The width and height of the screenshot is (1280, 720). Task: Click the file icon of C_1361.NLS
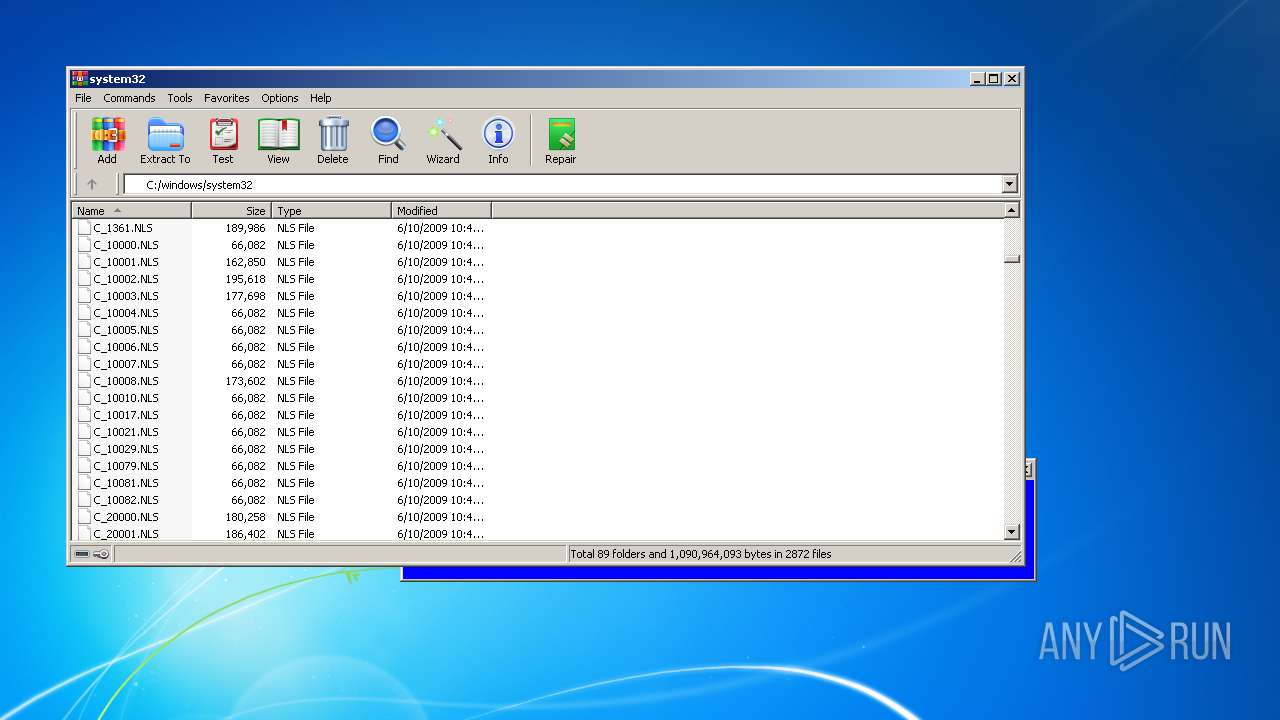click(84, 228)
